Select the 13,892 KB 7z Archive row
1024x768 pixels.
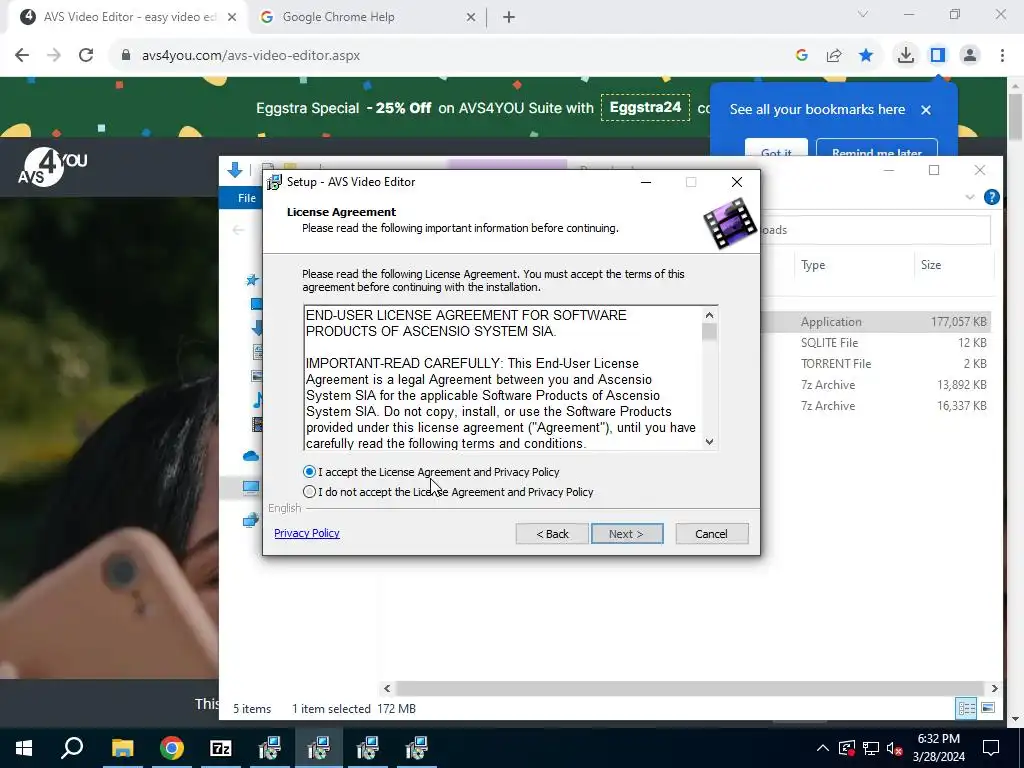pos(876,385)
